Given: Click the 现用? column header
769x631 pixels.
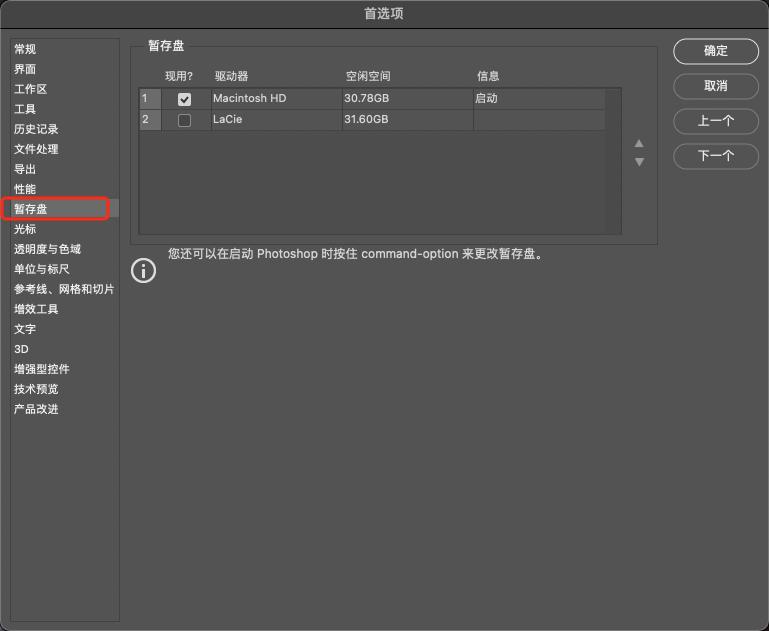Looking at the screenshot, I should (179, 76).
